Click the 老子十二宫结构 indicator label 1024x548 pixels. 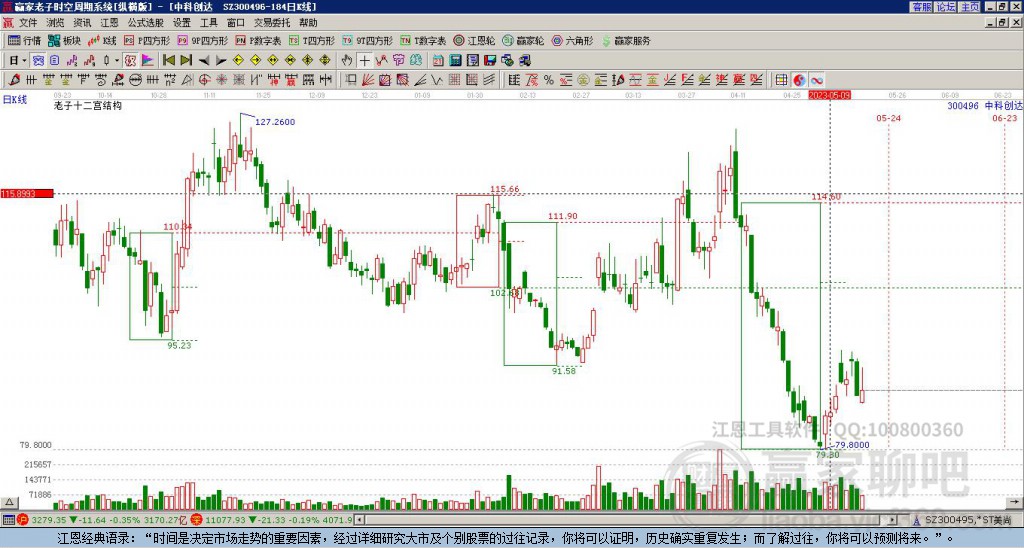(88, 105)
